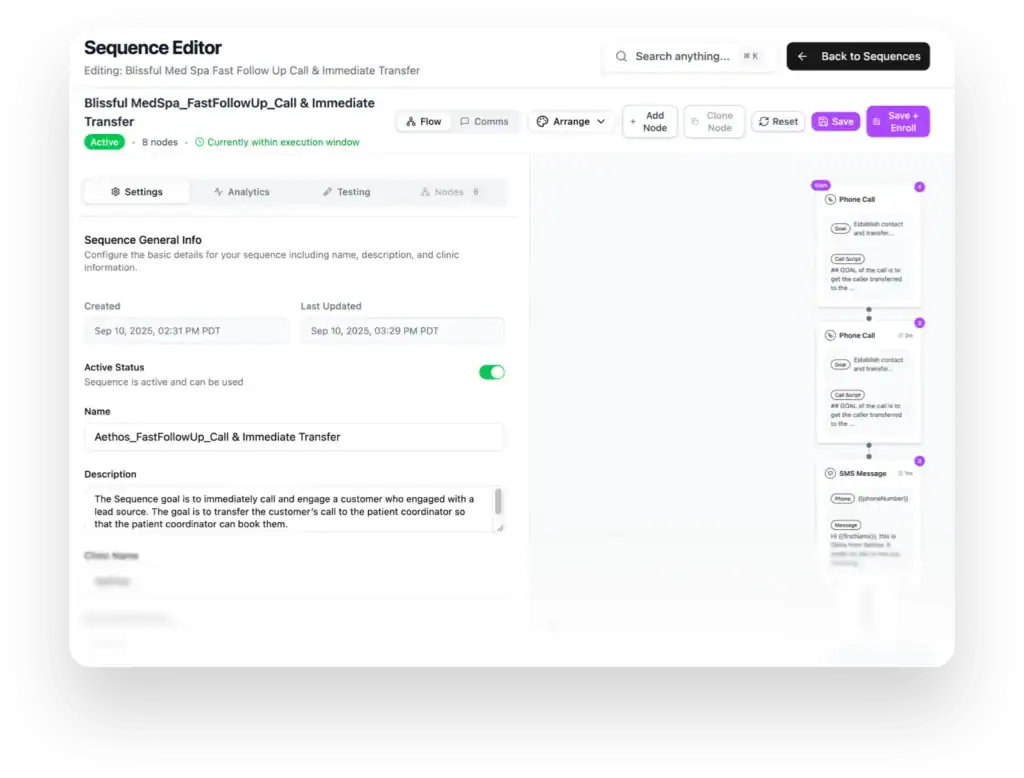This screenshot has width=1024, height=778.
Task: Click the Arrange palette icon
Action: coord(542,122)
